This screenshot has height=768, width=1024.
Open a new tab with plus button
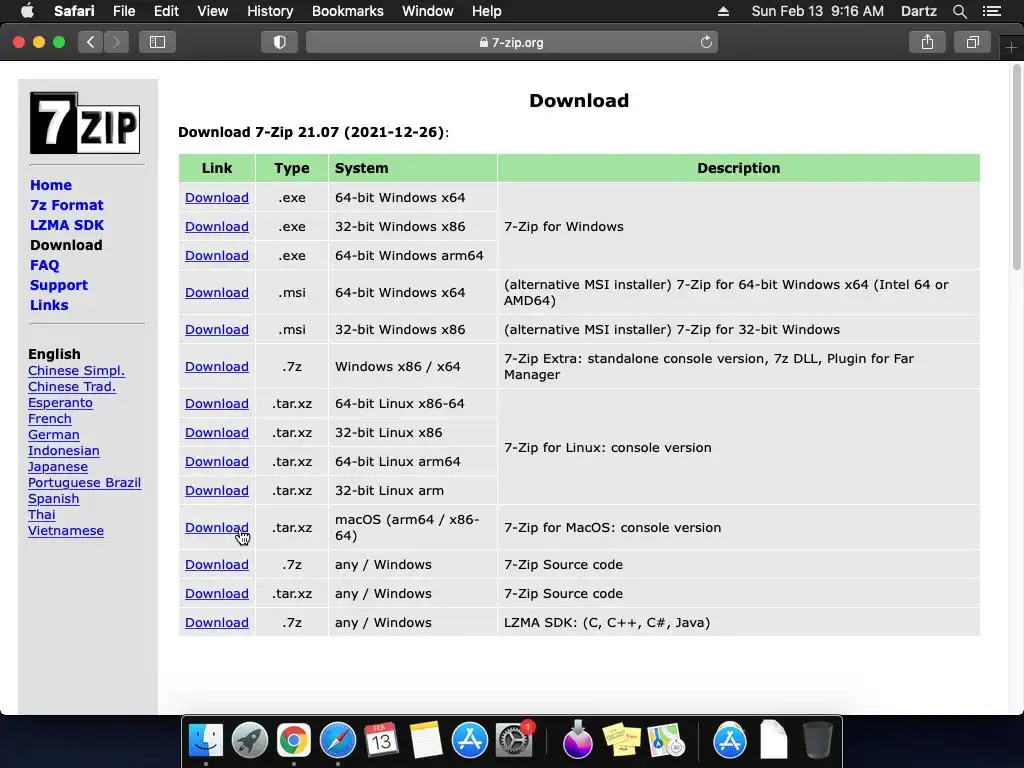click(1011, 48)
